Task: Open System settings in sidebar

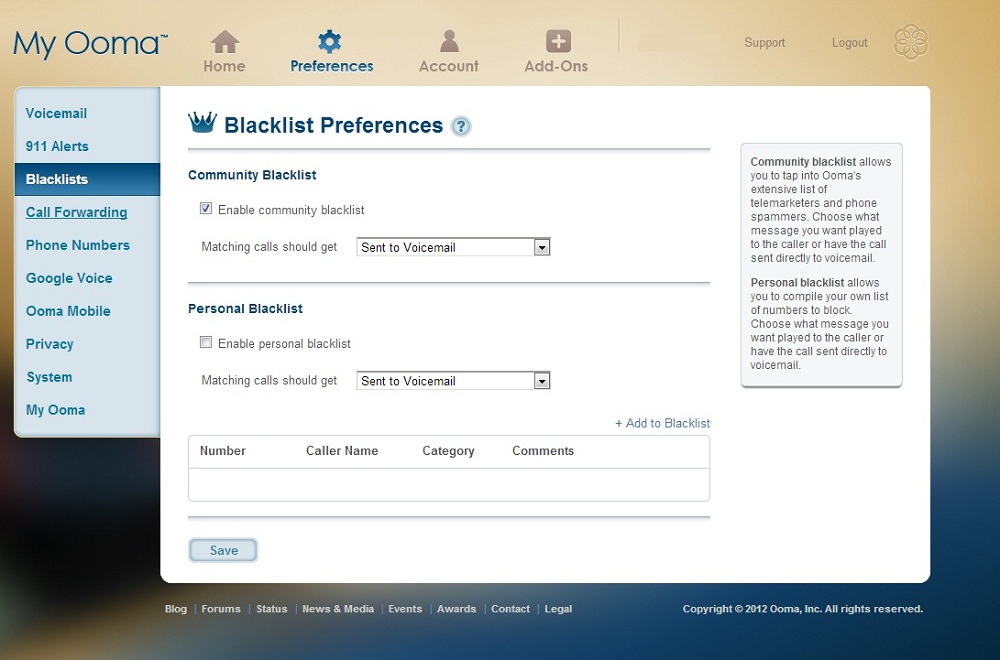Action: click(x=49, y=378)
